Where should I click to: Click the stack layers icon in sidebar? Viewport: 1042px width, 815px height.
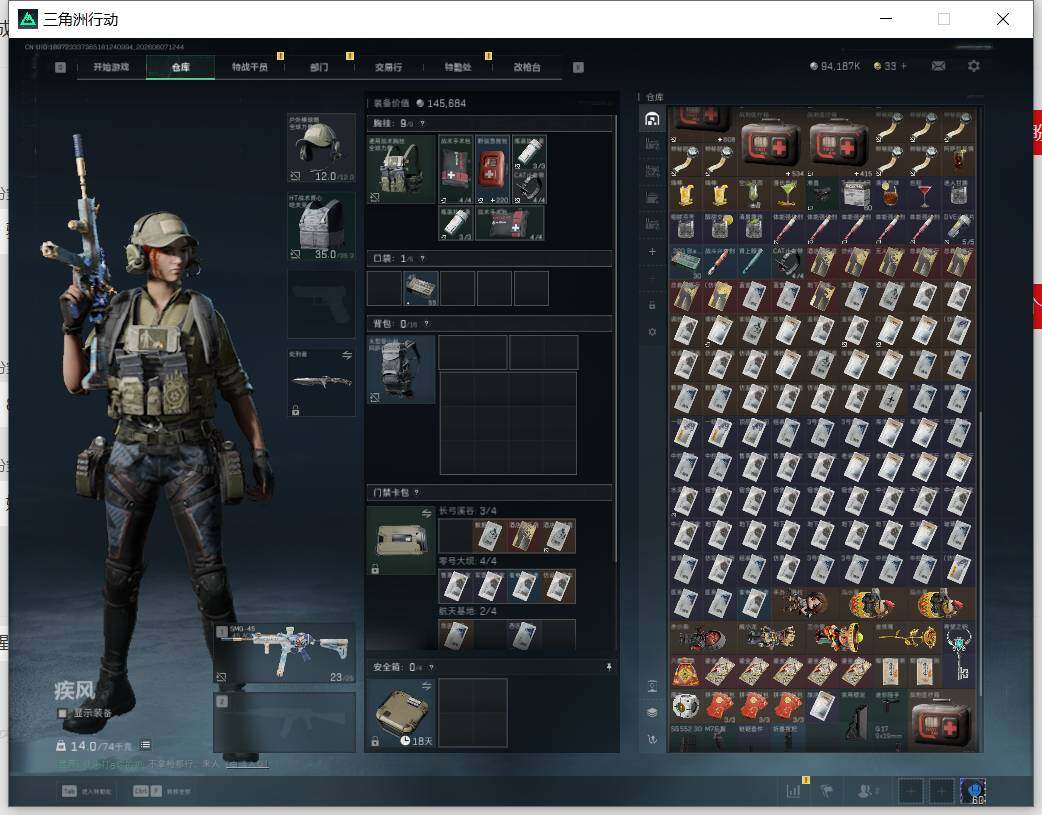pos(652,712)
